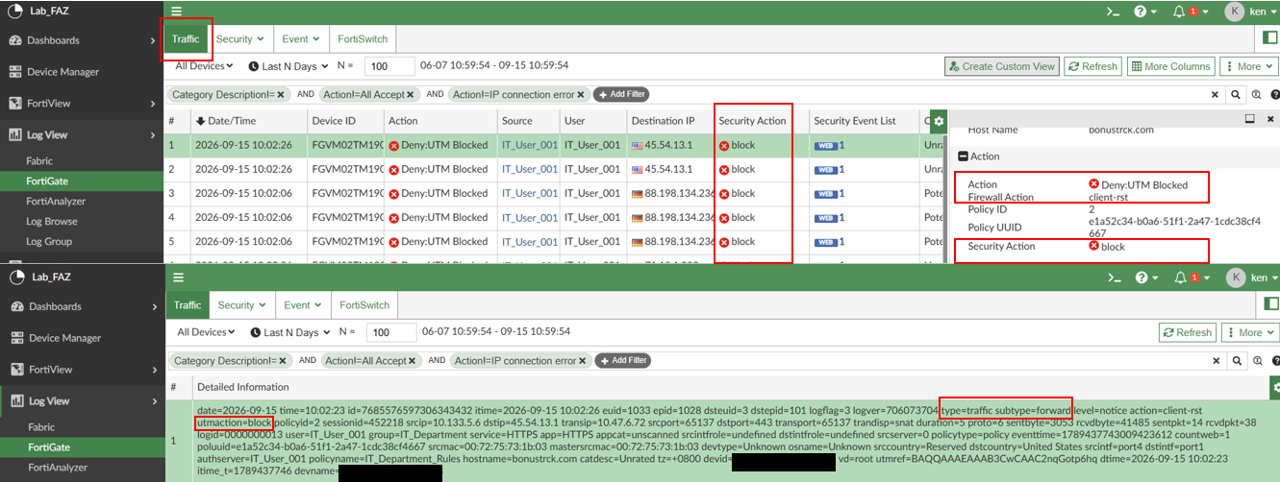Click N value field showing 100 in upper screenshot
1280x482 pixels.
coord(390,66)
